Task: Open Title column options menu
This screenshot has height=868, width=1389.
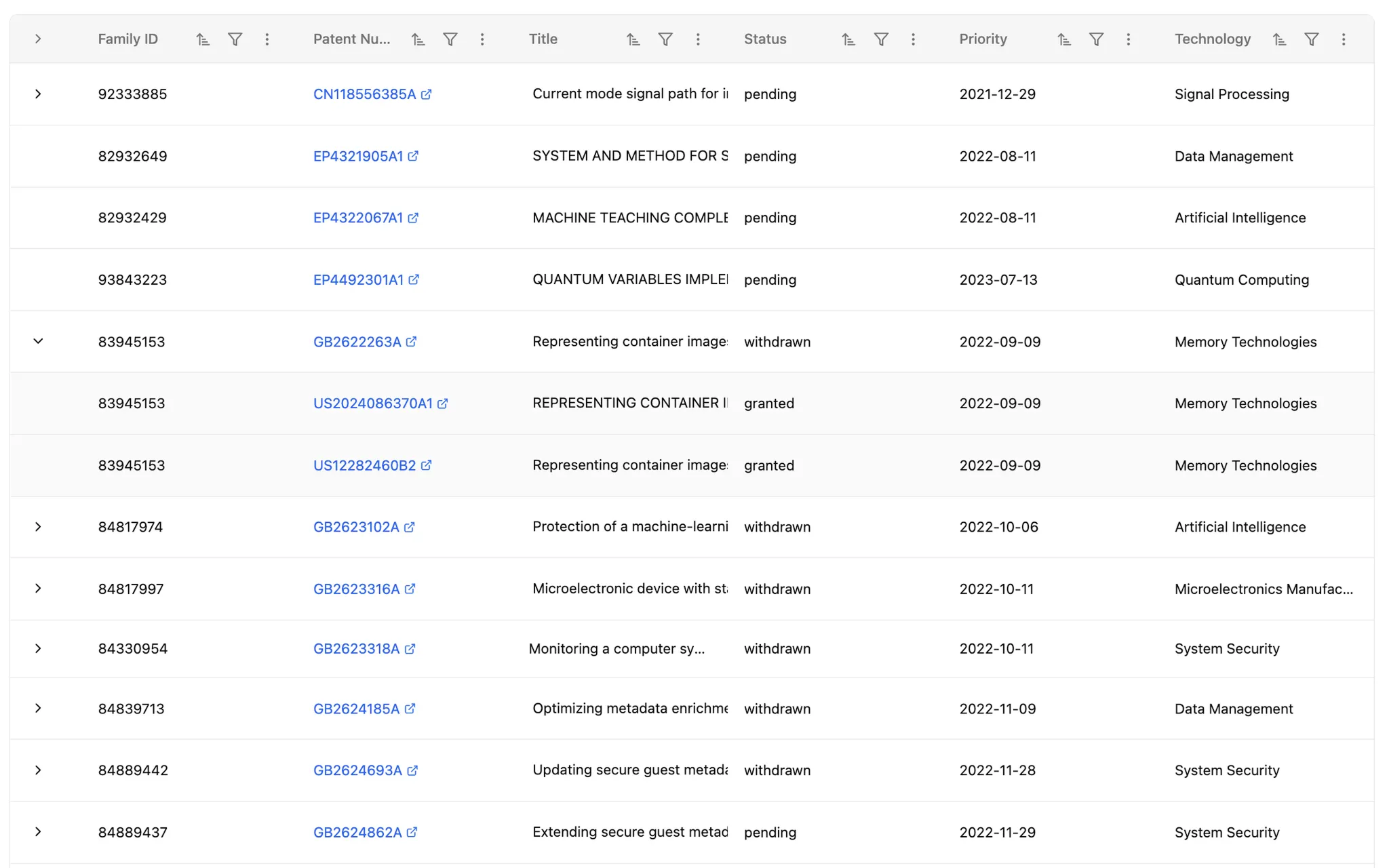Action: tap(697, 39)
